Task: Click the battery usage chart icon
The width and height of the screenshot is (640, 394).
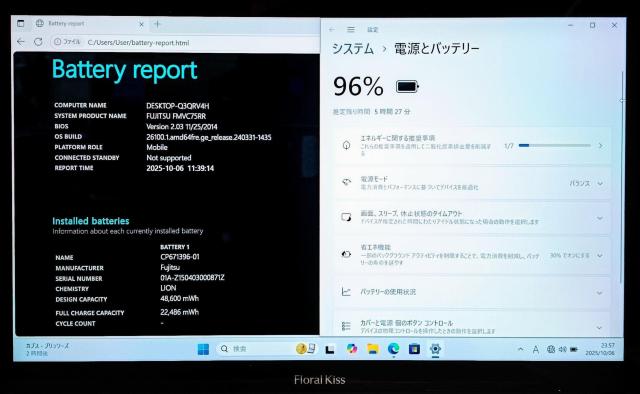Action: coord(346,292)
